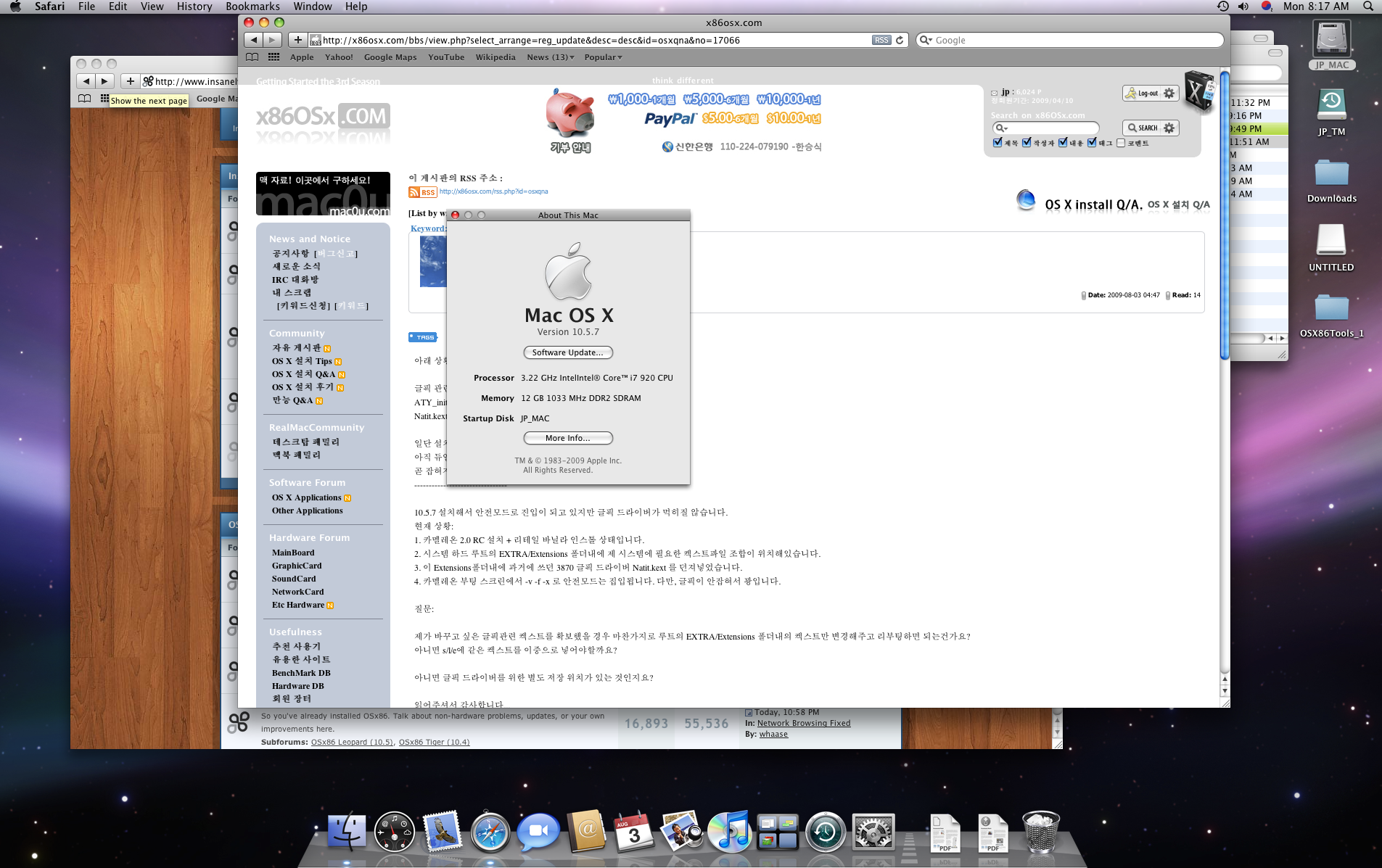Launch iTunes from the Dock
Image resolution: width=1382 pixels, height=868 pixels.
[x=729, y=832]
